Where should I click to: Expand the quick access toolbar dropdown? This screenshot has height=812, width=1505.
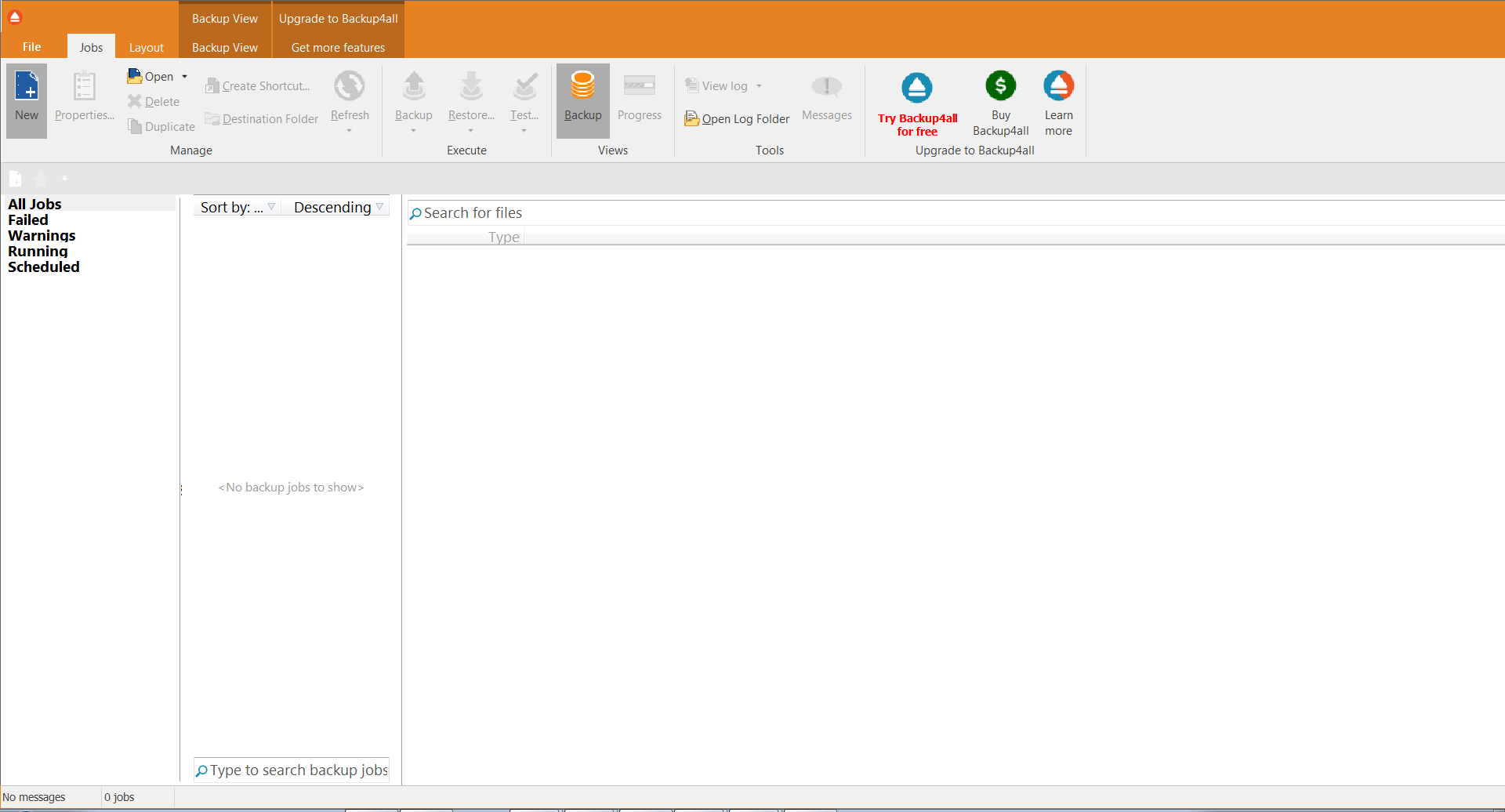pyautogui.click(x=64, y=179)
